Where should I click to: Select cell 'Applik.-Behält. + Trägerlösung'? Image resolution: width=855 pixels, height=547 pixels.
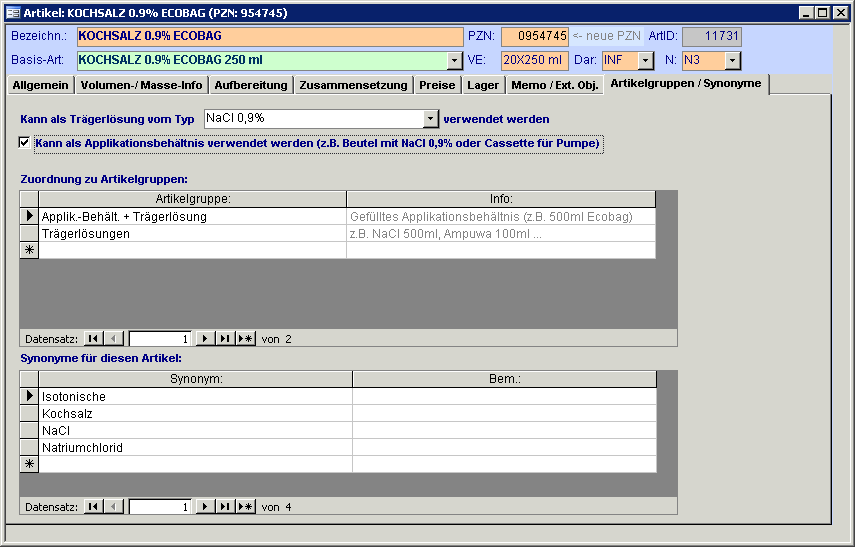coord(192,217)
